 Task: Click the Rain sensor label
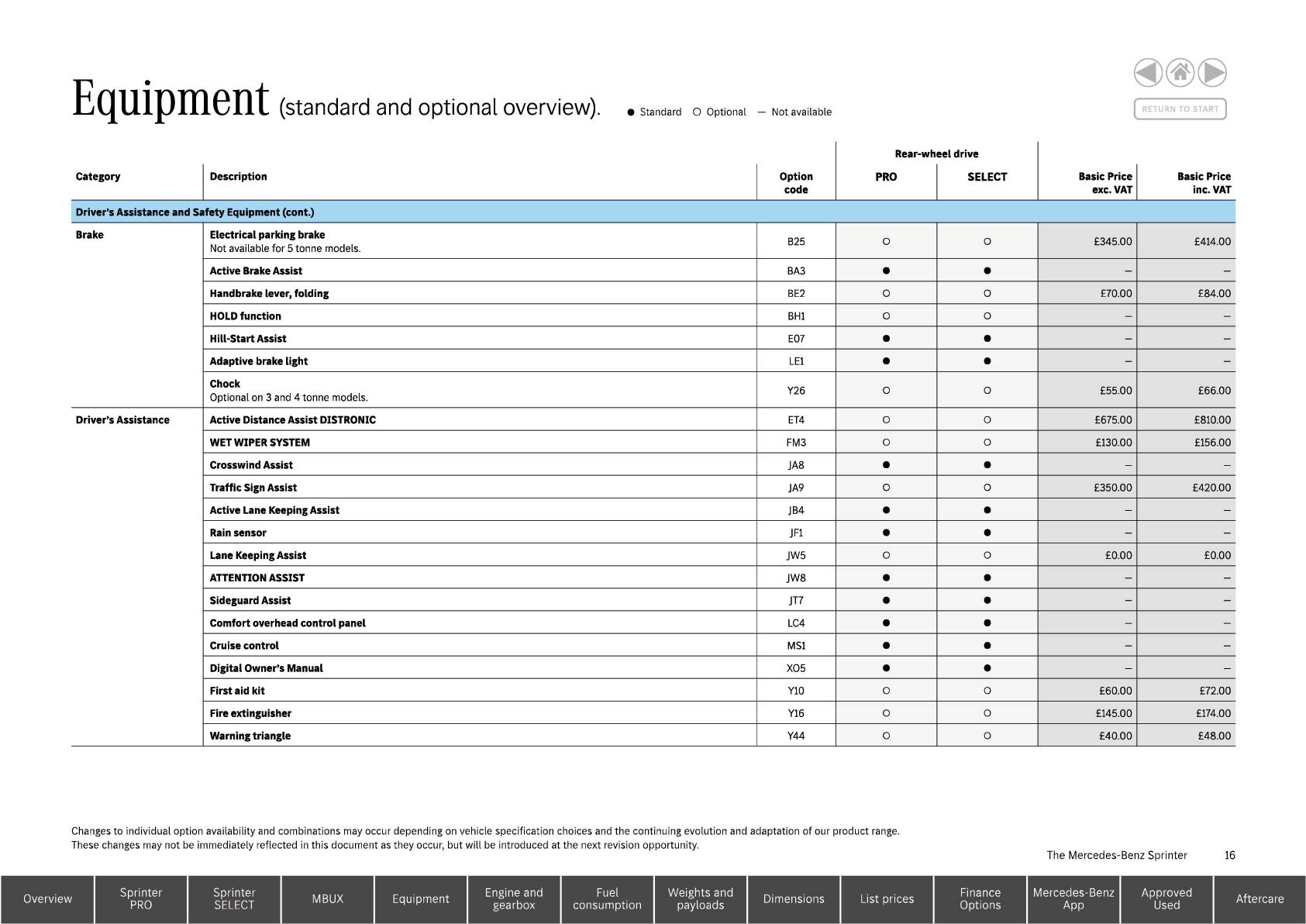pyautogui.click(x=238, y=533)
